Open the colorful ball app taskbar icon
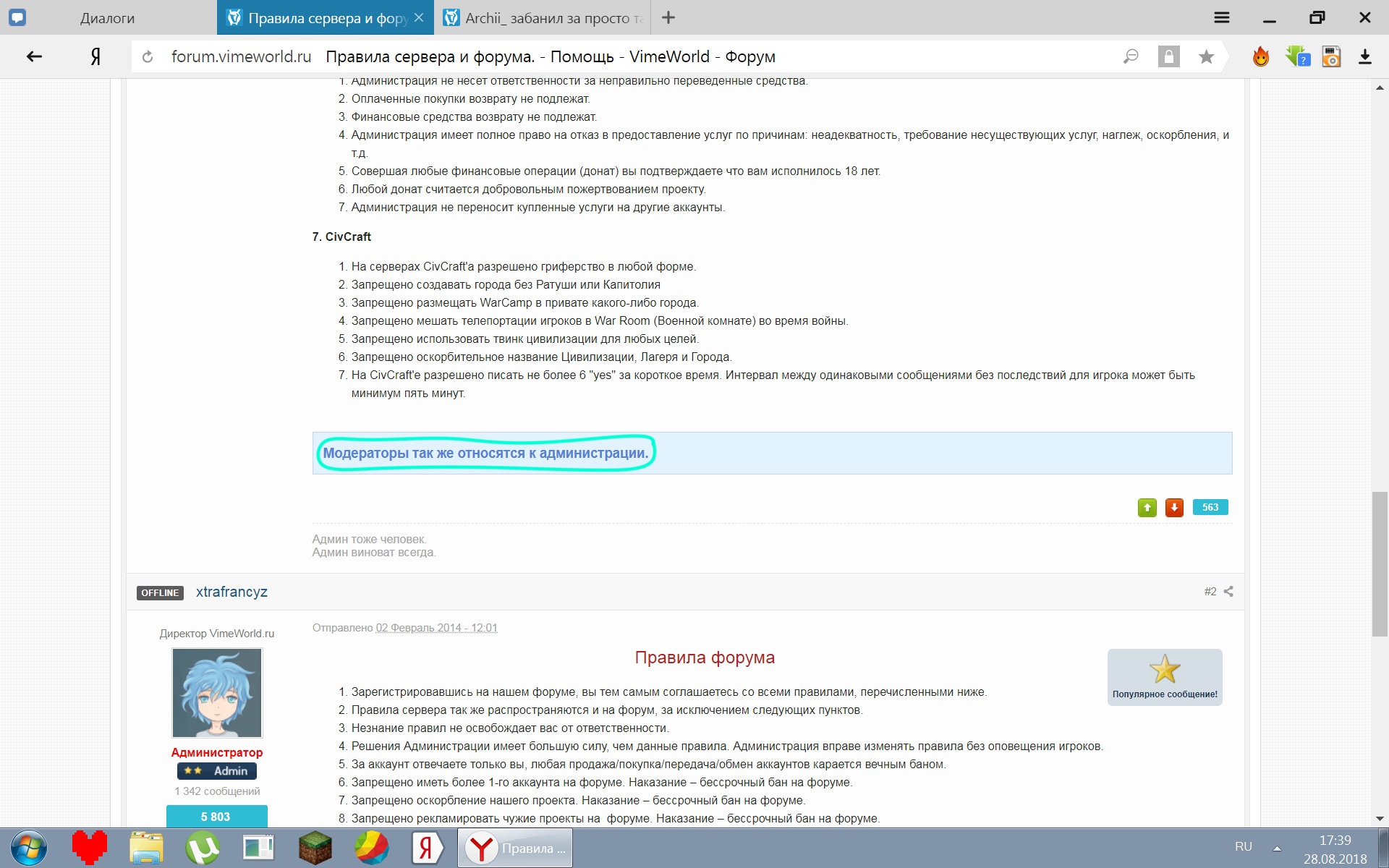The height and width of the screenshot is (868, 1389). tap(371, 848)
